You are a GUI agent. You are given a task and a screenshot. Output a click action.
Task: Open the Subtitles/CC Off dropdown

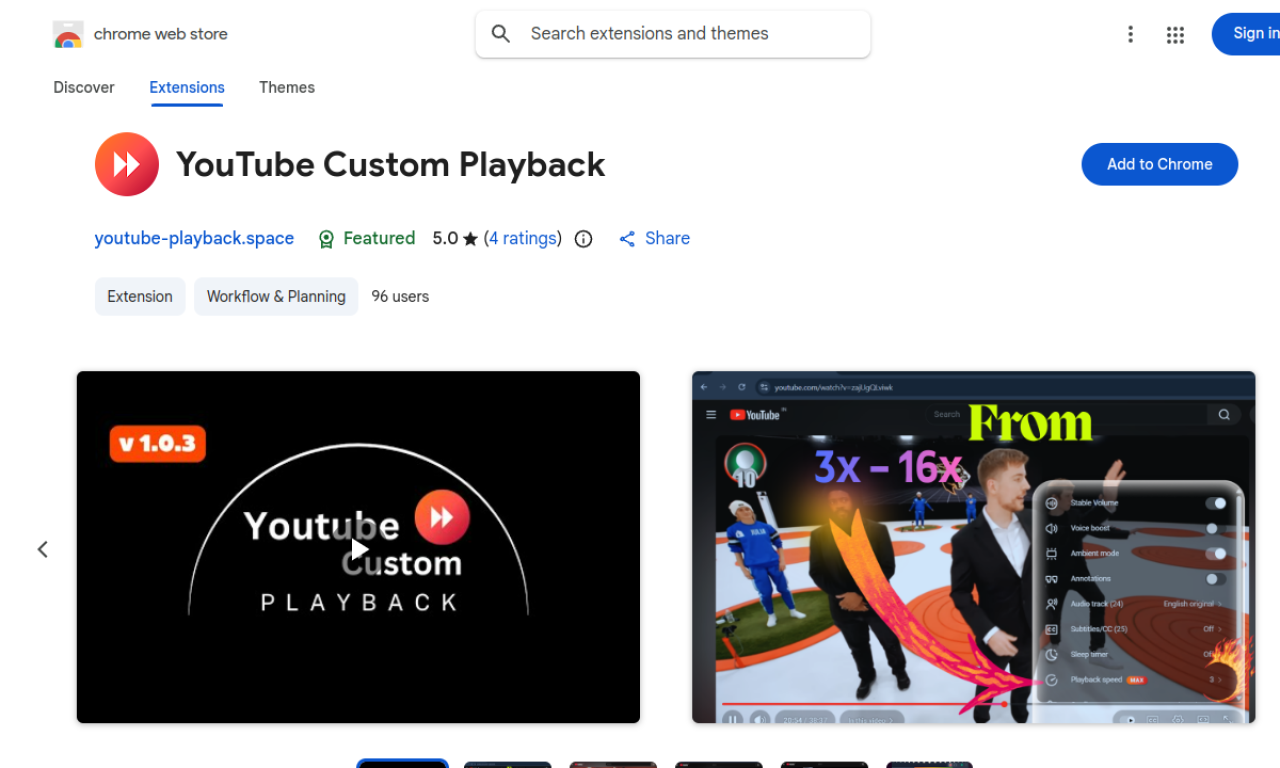[x=1214, y=629]
